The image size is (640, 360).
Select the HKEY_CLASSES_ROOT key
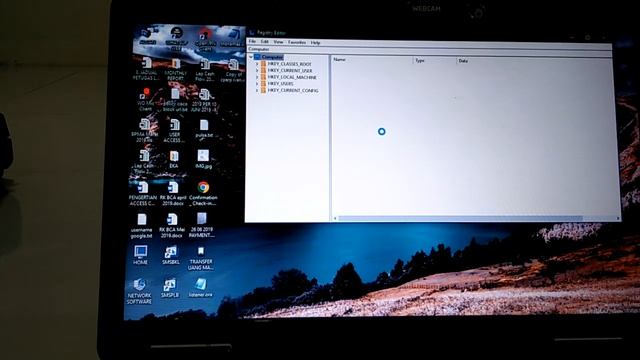point(289,64)
